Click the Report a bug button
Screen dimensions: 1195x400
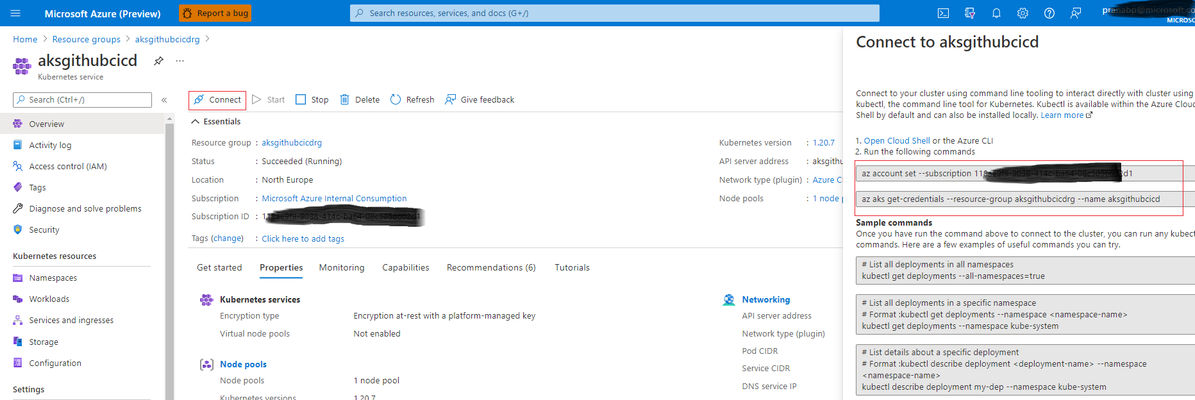click(215, 14)
